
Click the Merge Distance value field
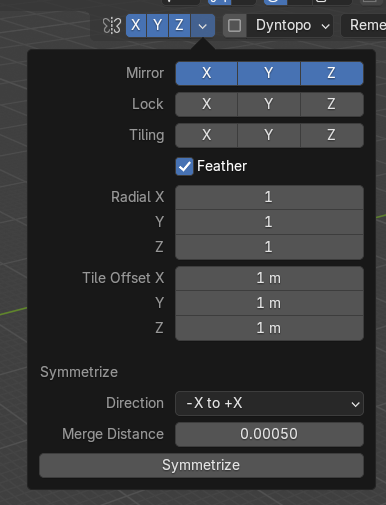point(269,434)
